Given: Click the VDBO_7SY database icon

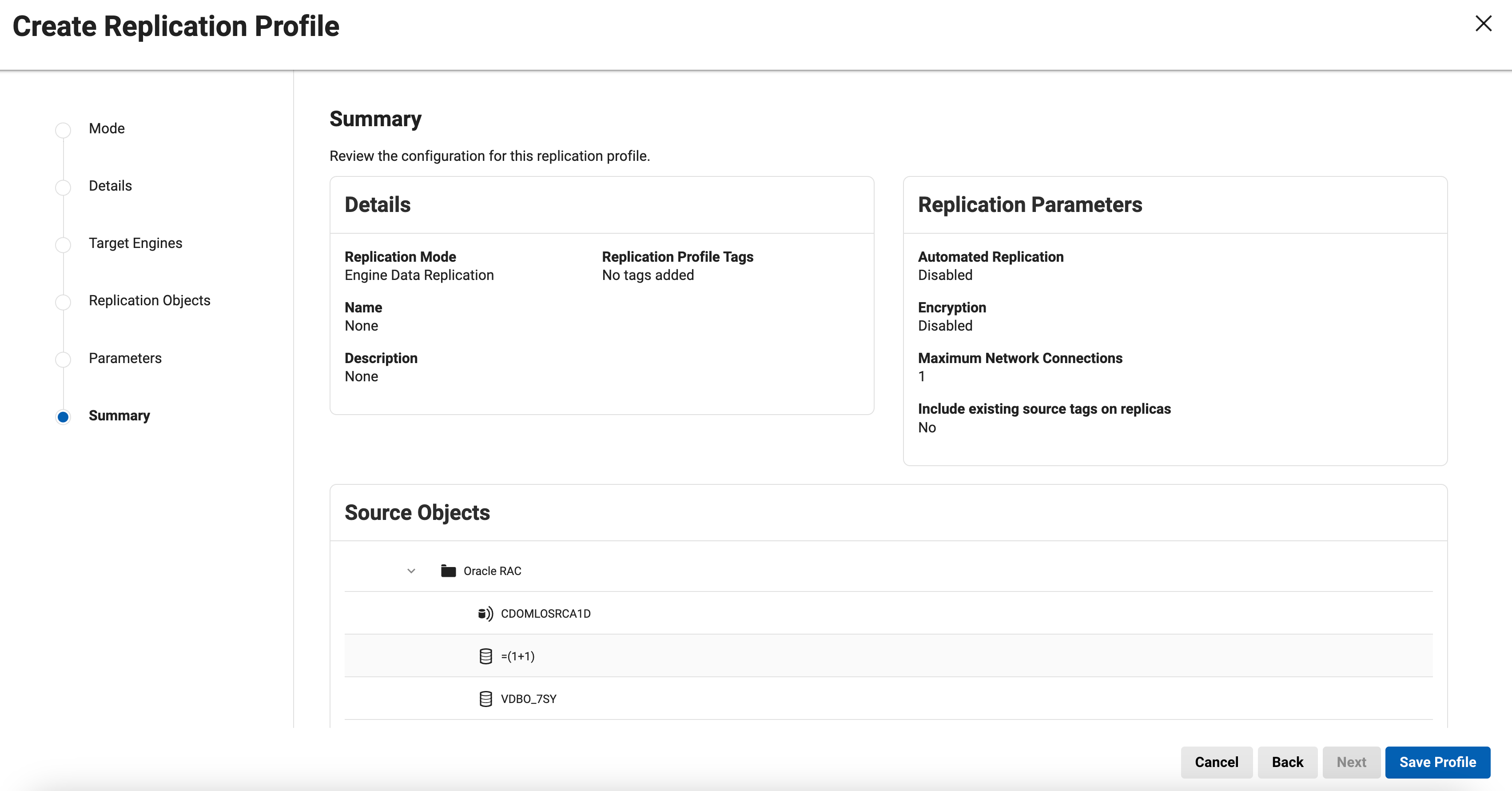Looking at the screenshot, I should pos(485,699).
